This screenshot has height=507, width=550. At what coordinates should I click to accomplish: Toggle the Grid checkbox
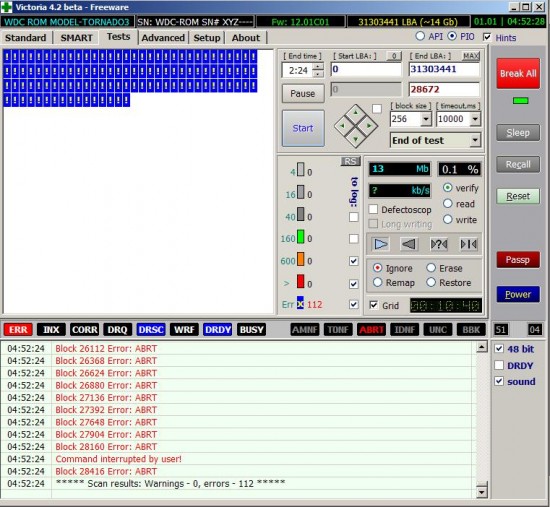(374, 305)
